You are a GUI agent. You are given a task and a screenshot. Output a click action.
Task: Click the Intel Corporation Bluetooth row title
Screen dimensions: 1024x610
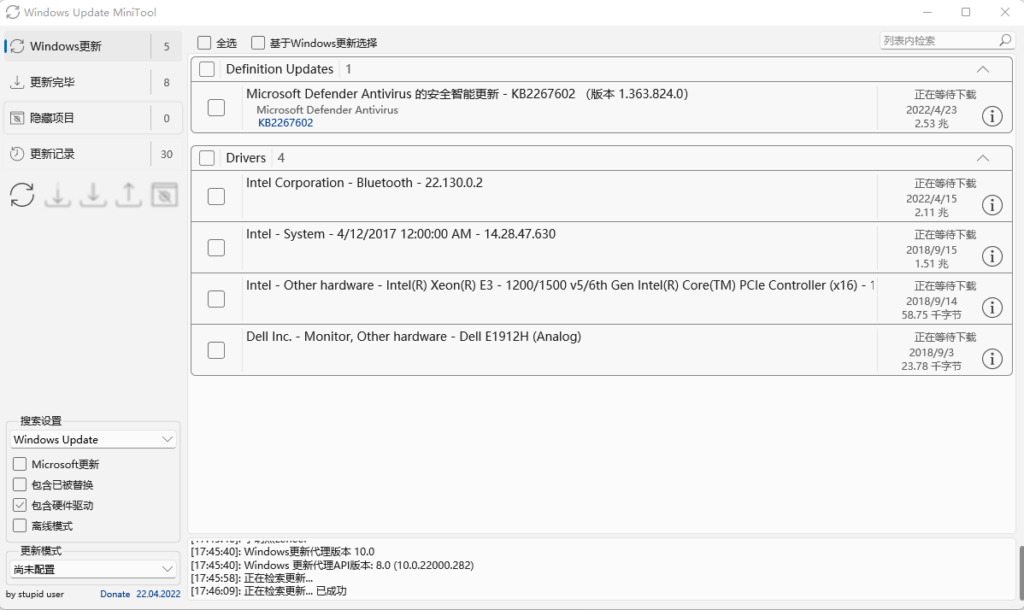364,183
